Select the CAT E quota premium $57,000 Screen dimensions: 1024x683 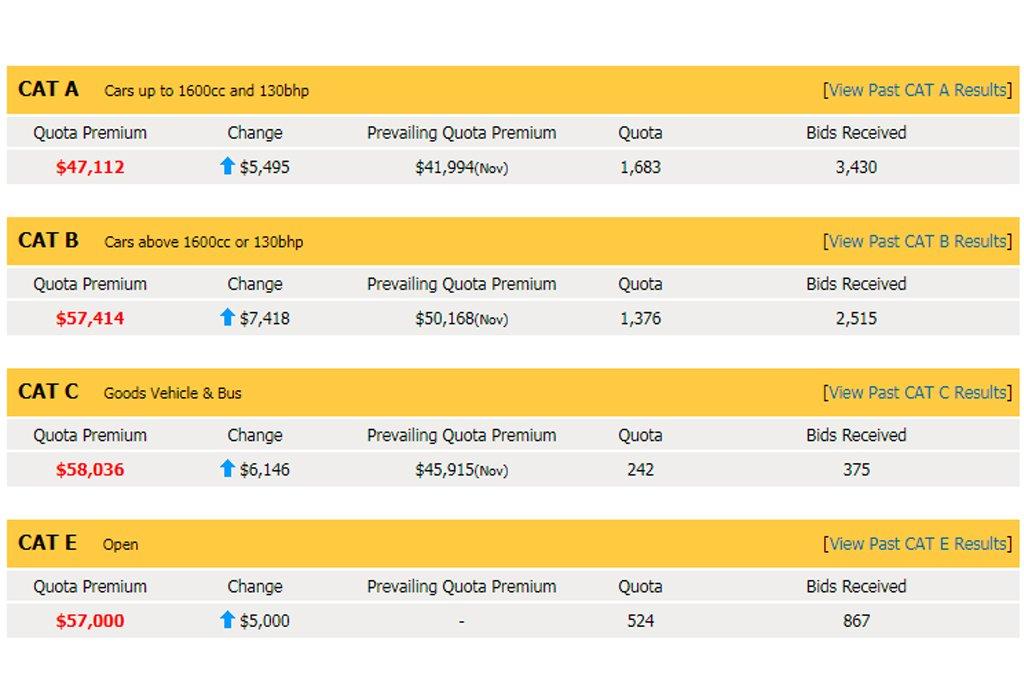pyautogui.click(x=90, y=621)
